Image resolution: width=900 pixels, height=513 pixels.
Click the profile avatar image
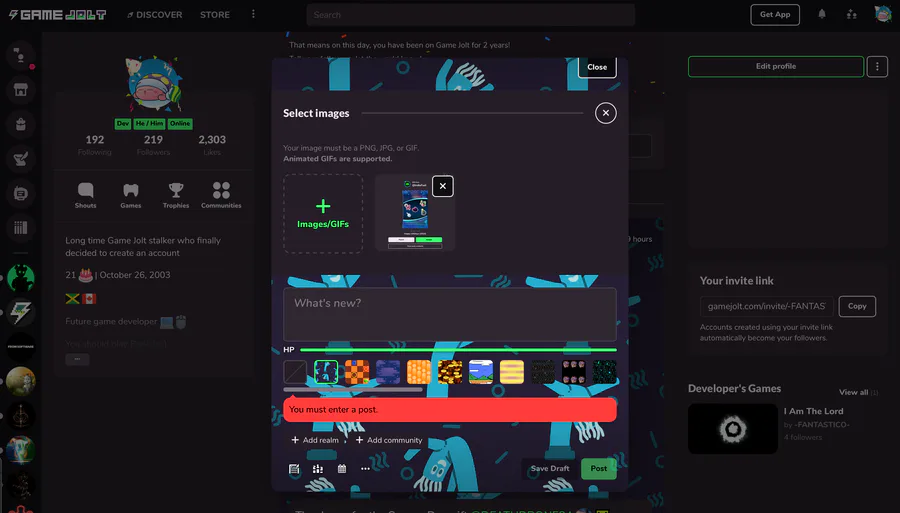pos(153,85)
